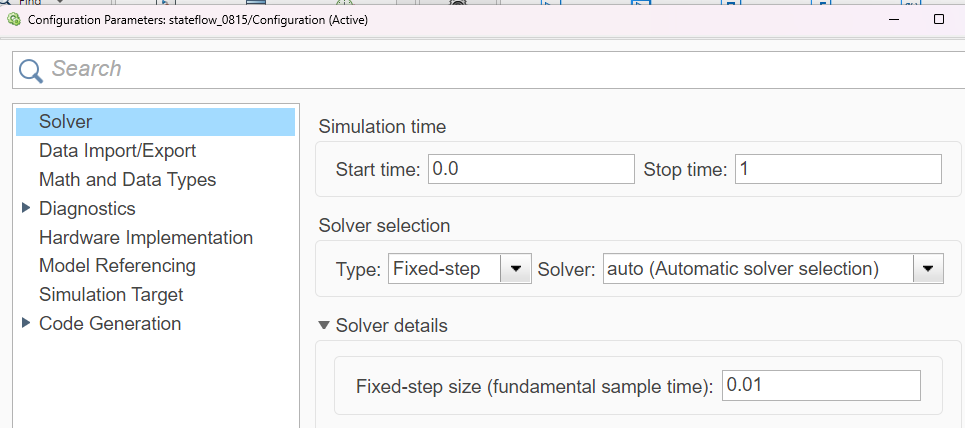
Task: Open the Solver dropdown showing auto selection
Action: tap(773, 269)
